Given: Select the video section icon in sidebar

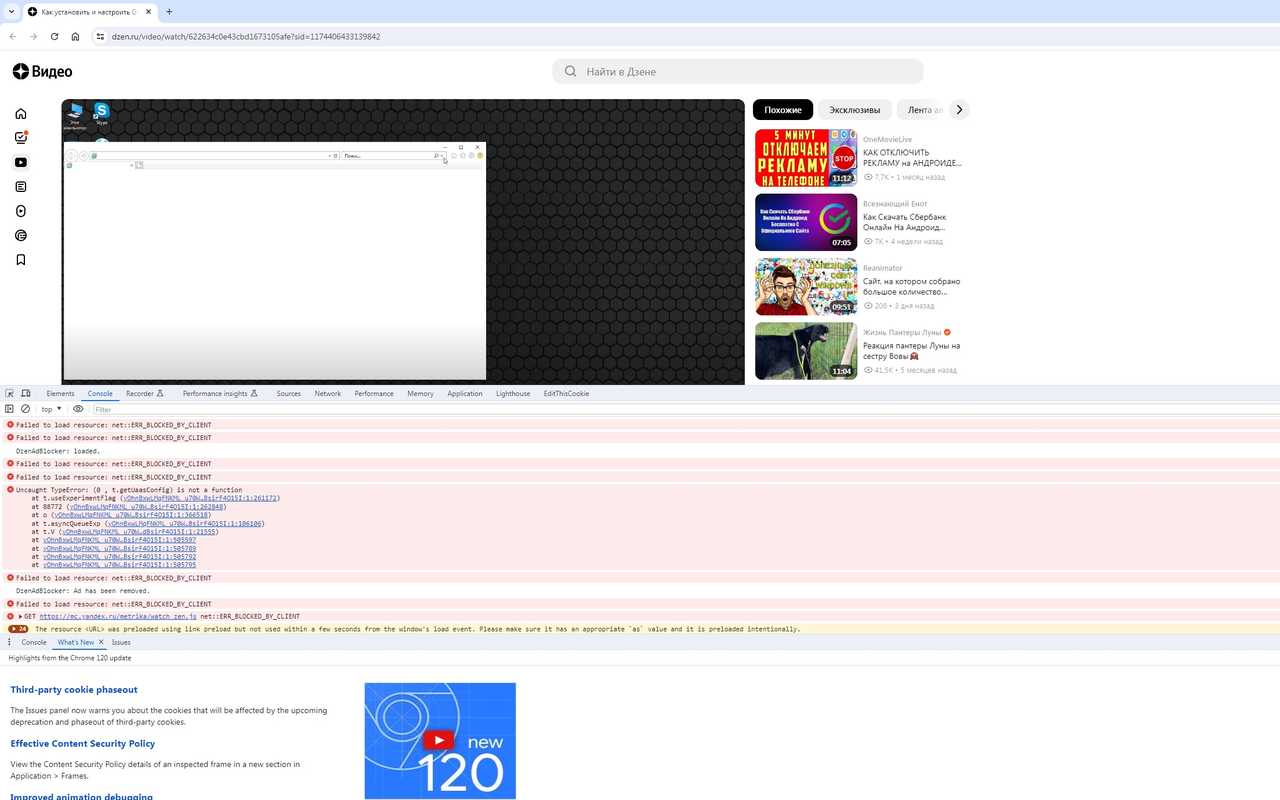Looking at the screenshot, I should click(x=20, y=162).
